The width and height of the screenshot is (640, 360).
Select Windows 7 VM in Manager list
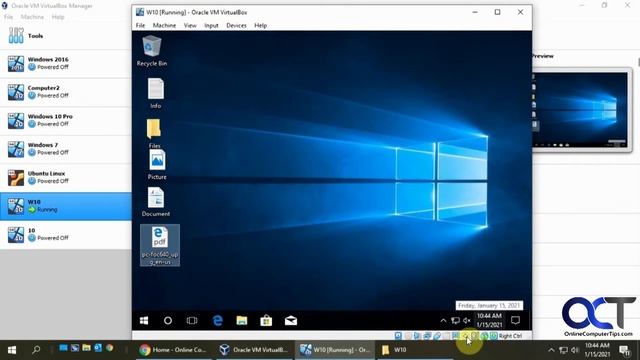pos(66,149)
